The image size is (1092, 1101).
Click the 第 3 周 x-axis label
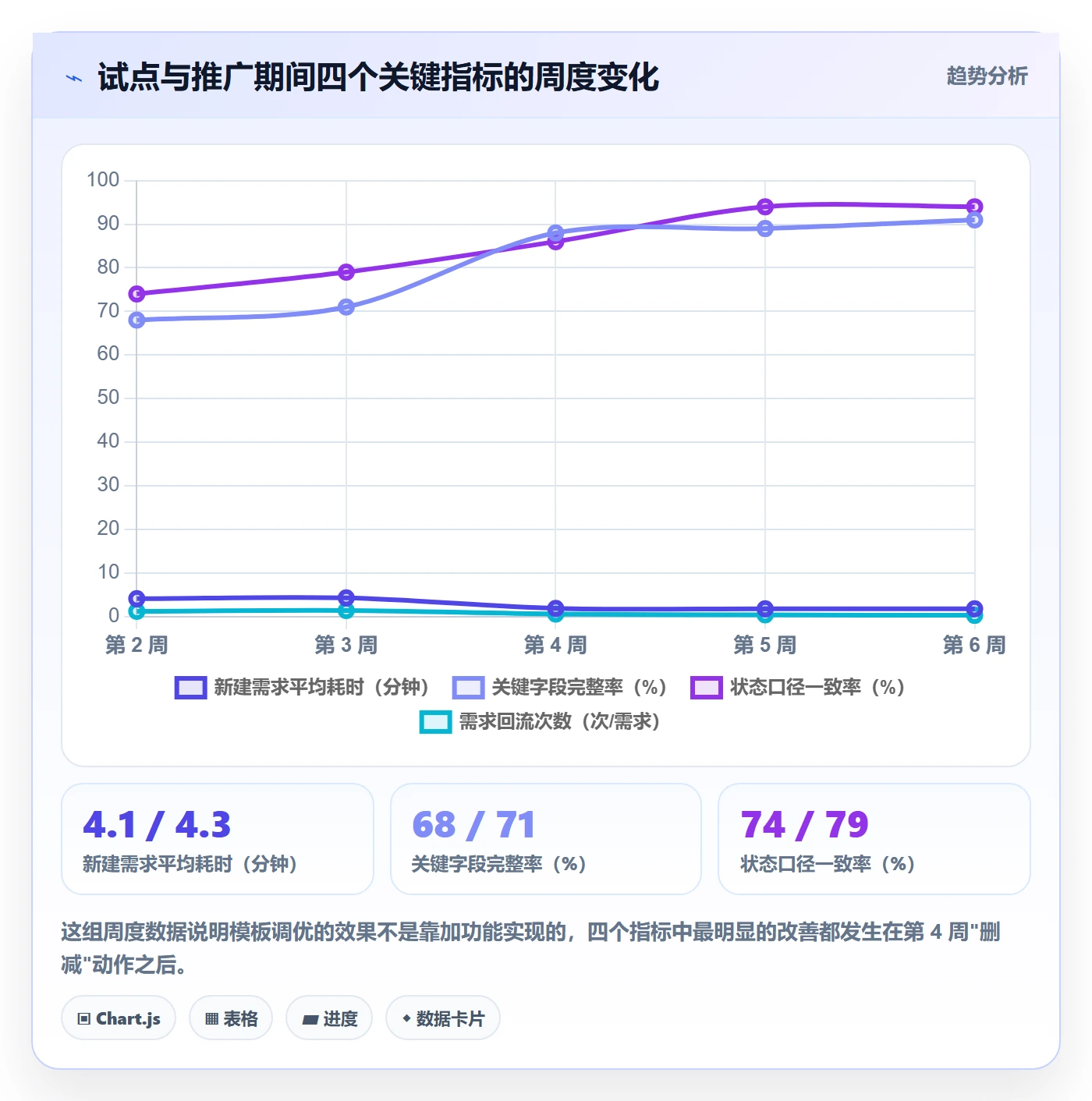click(346, 645)
